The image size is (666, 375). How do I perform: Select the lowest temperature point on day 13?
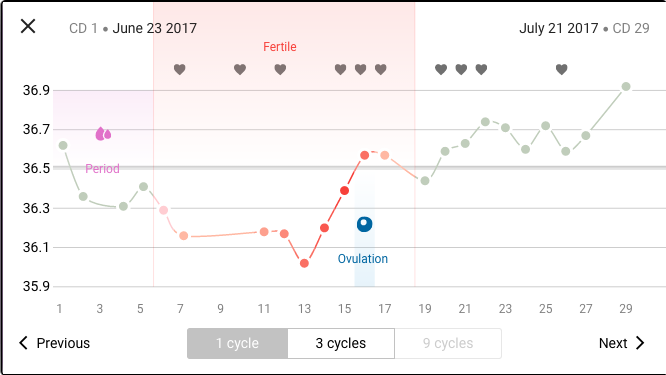click(x=304, y=263)
